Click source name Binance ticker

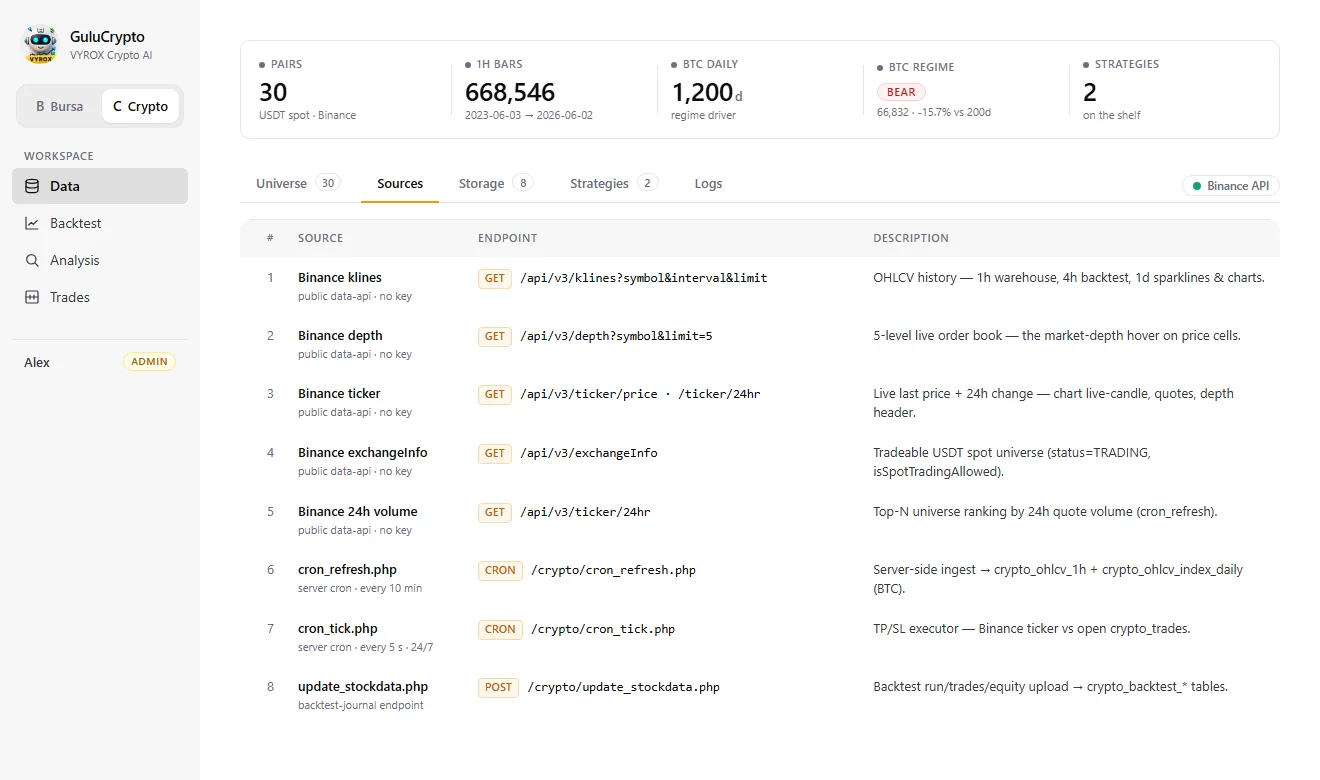(x=339, y=393)
